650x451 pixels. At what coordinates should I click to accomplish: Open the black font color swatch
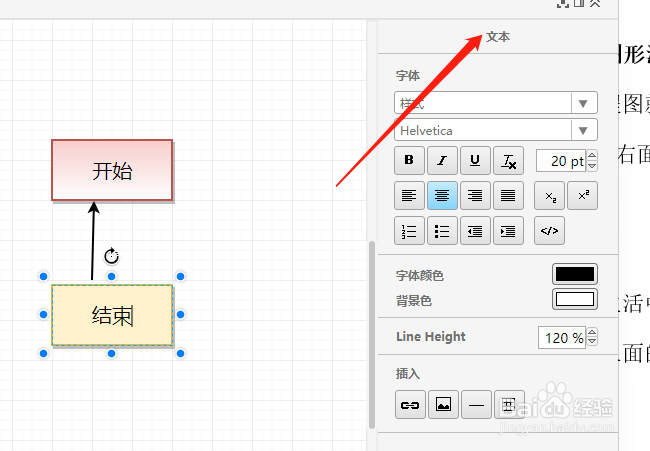(575, 274)
